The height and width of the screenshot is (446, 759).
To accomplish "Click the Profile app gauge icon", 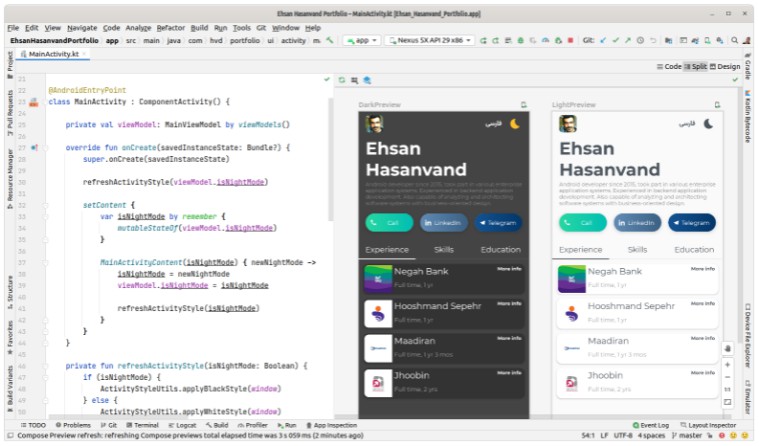I will coord(546,41).
